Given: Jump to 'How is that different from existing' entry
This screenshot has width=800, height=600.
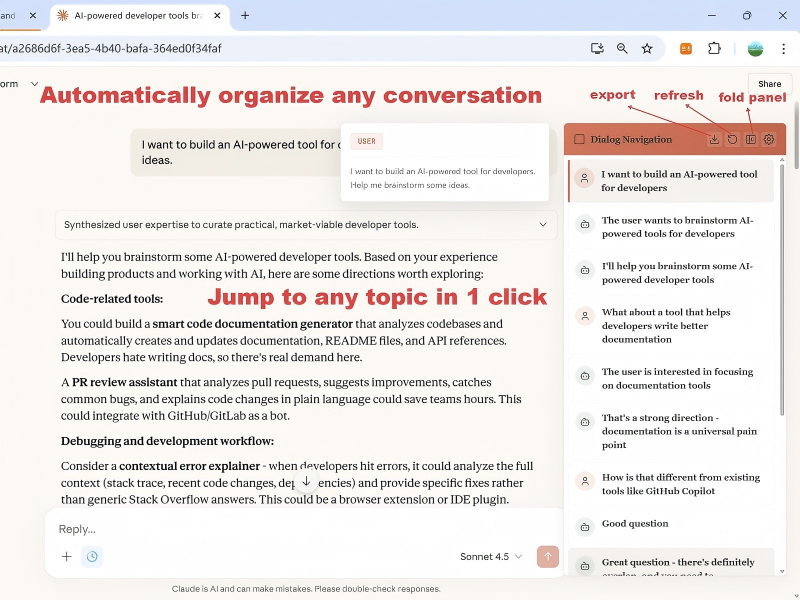Looking at the screenshot, I should 671,484.
